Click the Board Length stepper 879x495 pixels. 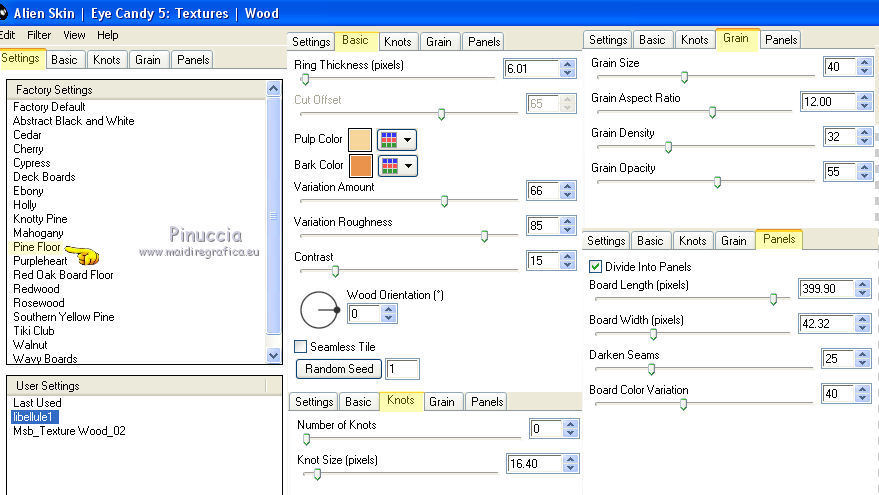862,288
